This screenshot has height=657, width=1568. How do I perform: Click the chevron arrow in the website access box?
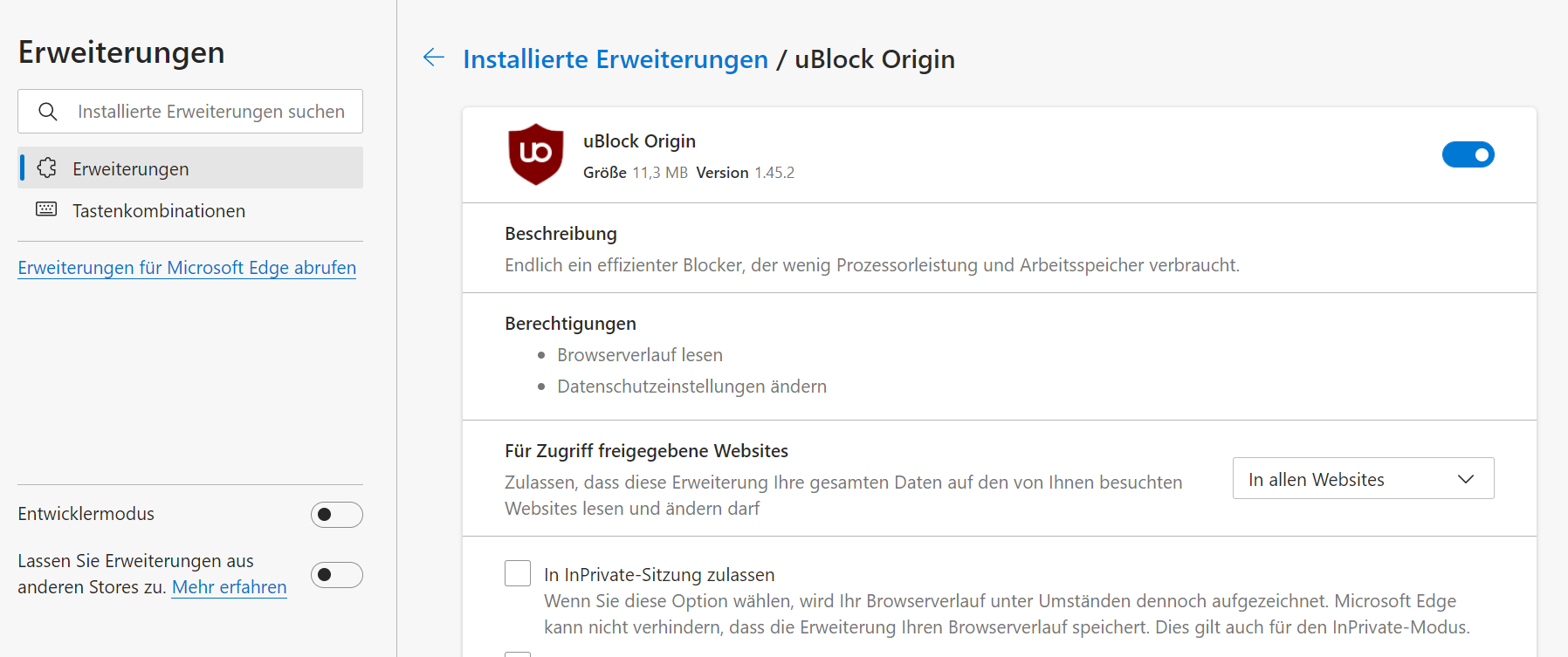coord(1466,479)
